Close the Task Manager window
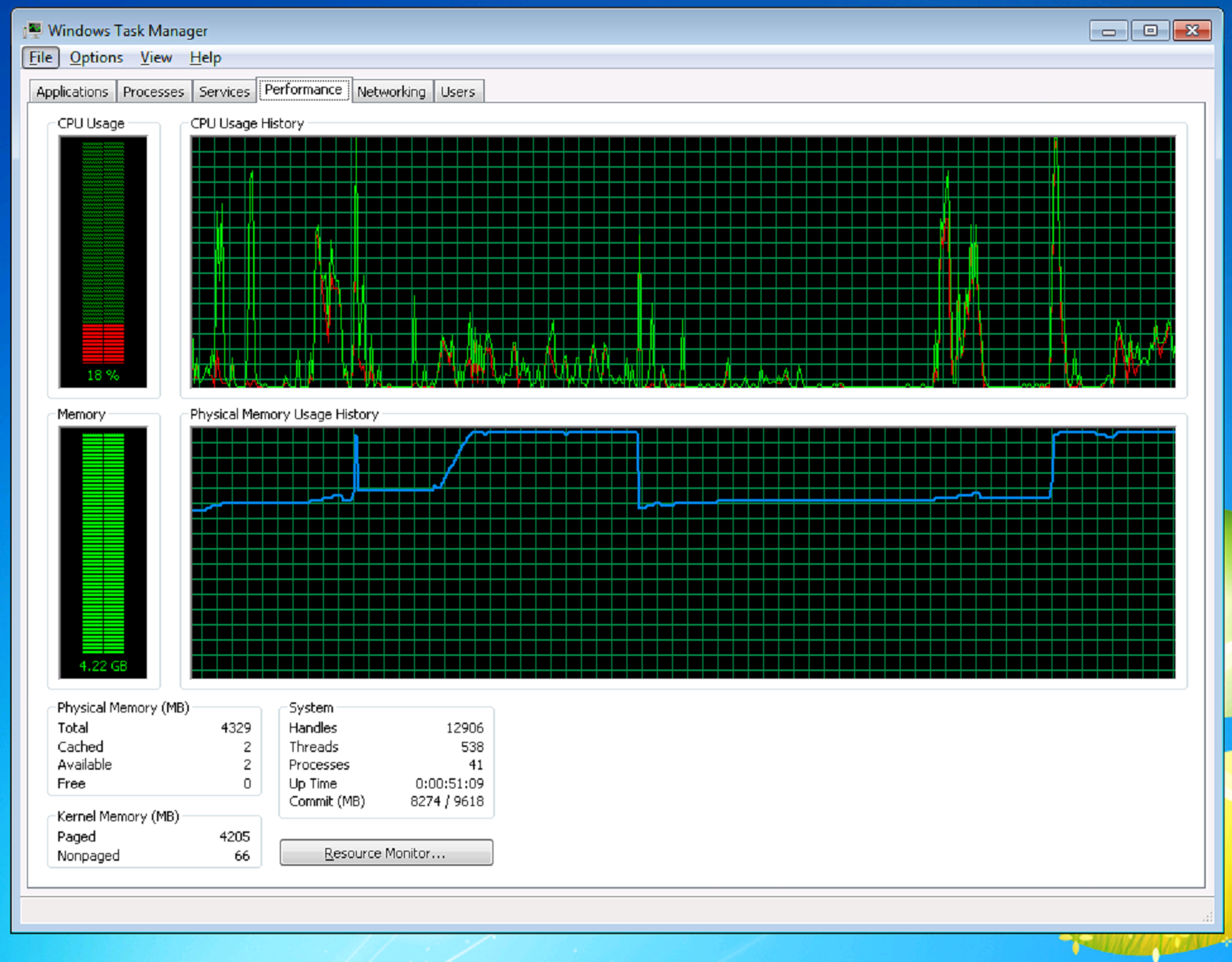The image size is (1232, 962). click(1192, 30)
